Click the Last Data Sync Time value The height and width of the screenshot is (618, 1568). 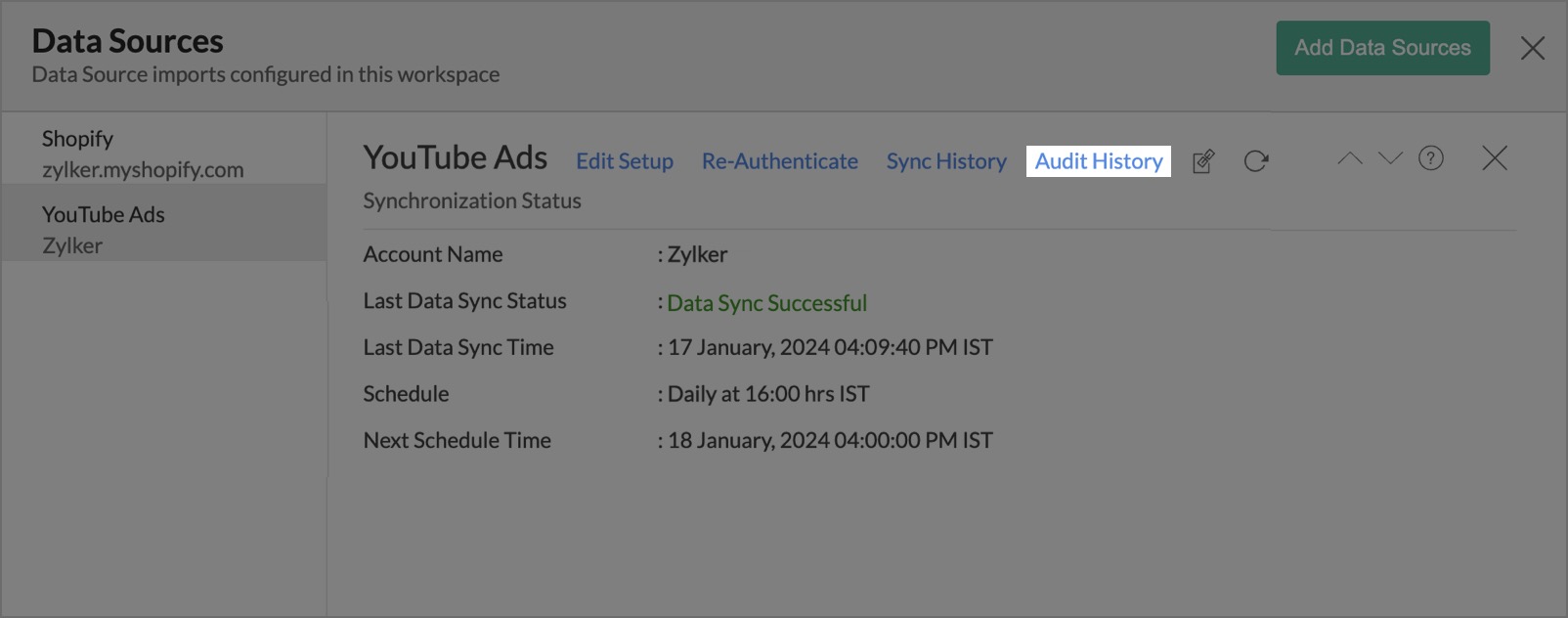click(x=830, y=347)
